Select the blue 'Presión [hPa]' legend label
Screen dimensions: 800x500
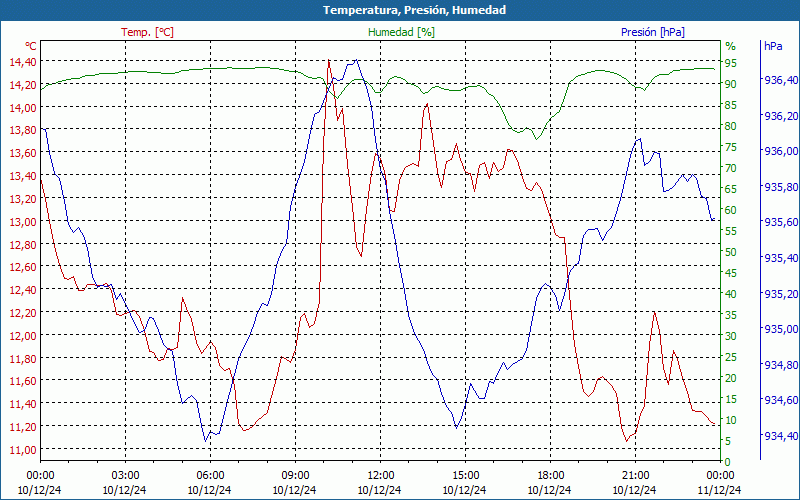653,32
